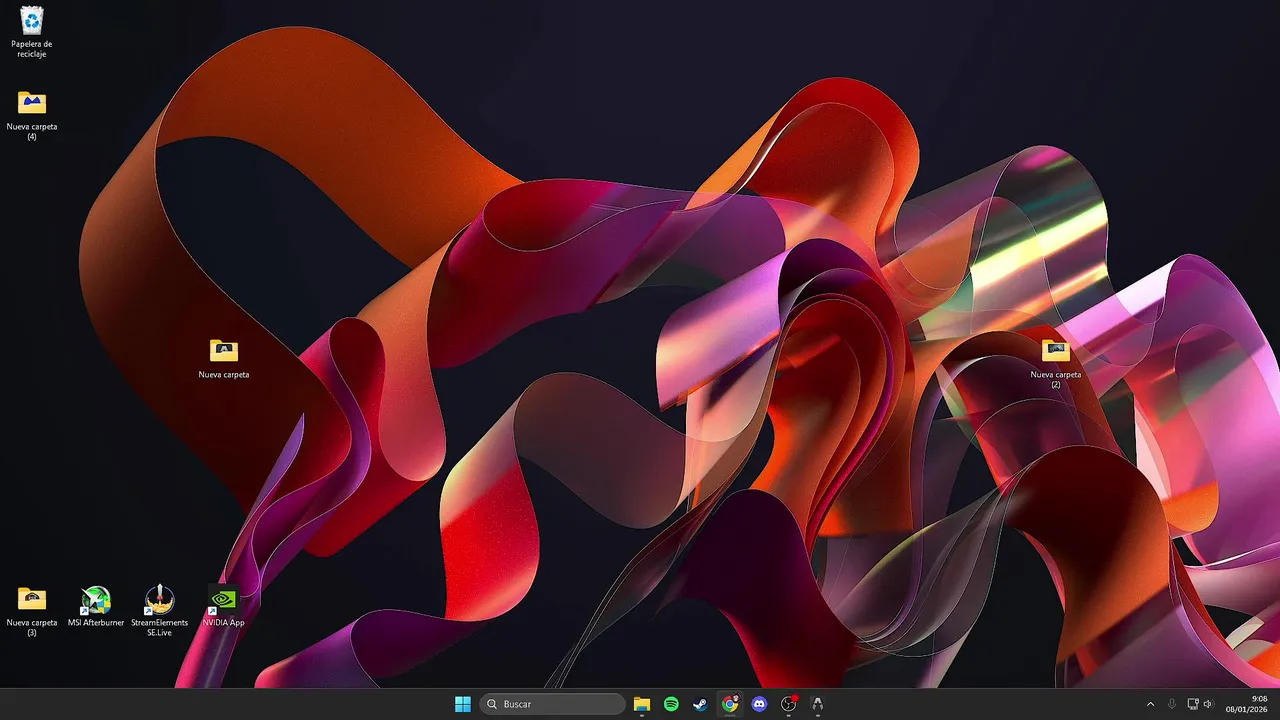Open Steam from the taskbar

point(701,704)
